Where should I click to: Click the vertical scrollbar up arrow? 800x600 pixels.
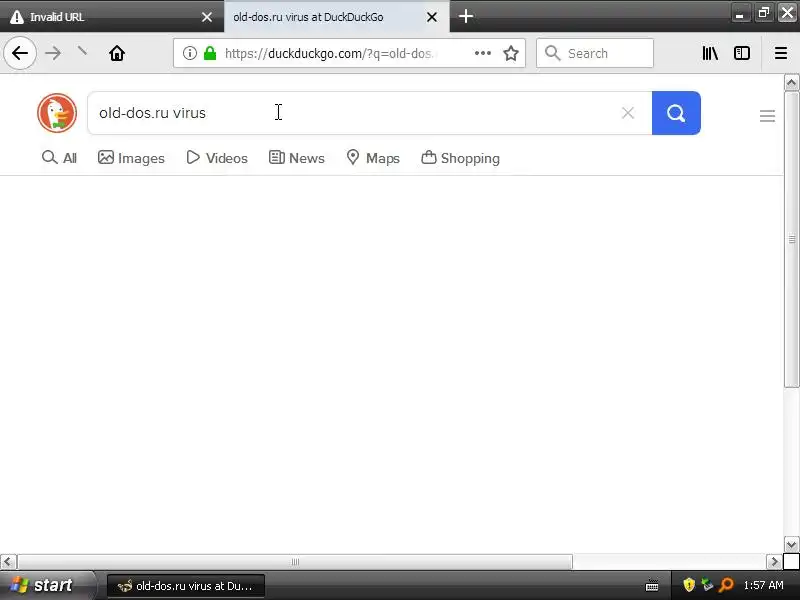click(791, 83)
